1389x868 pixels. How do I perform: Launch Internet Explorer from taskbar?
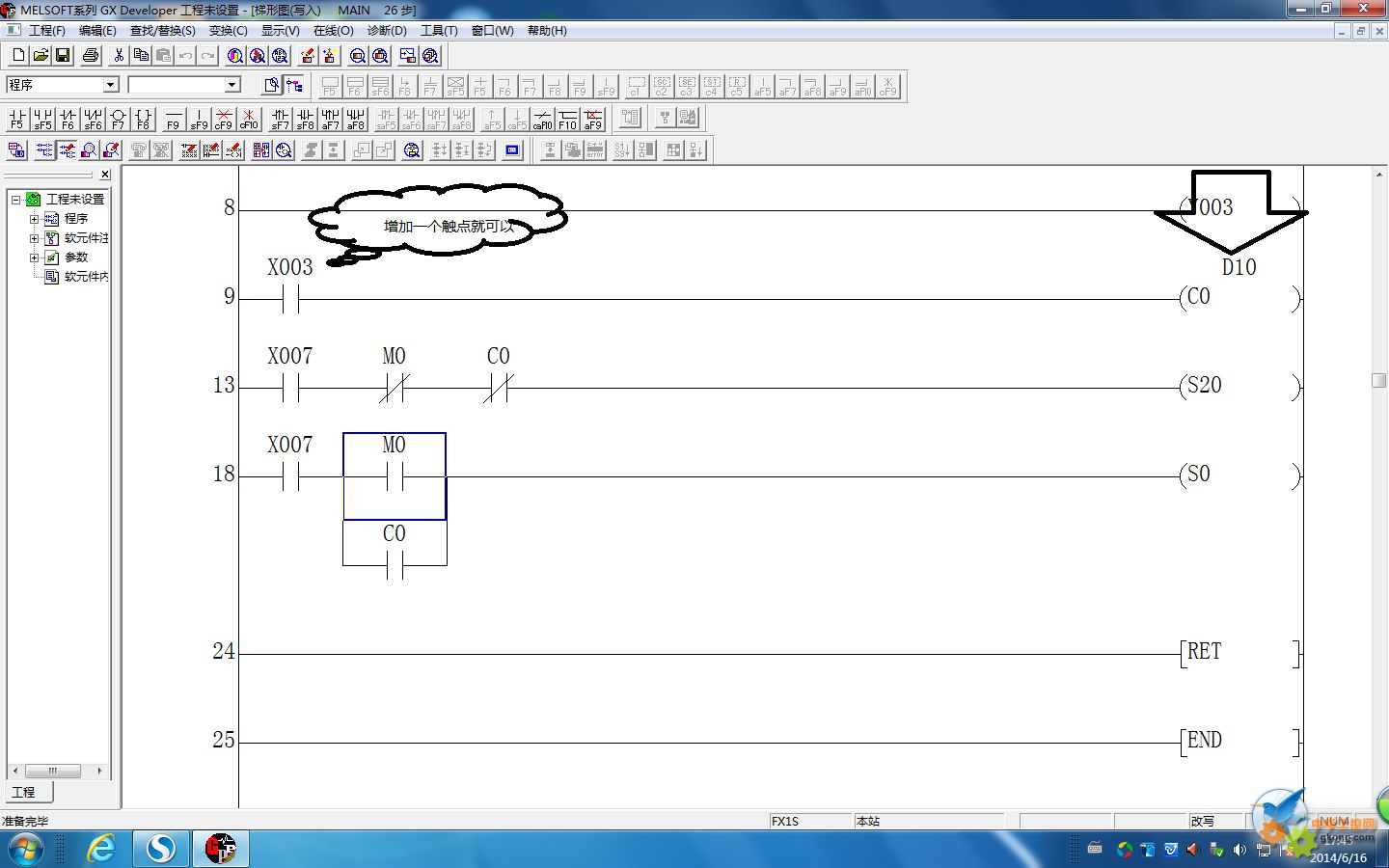tap(100, 850)
